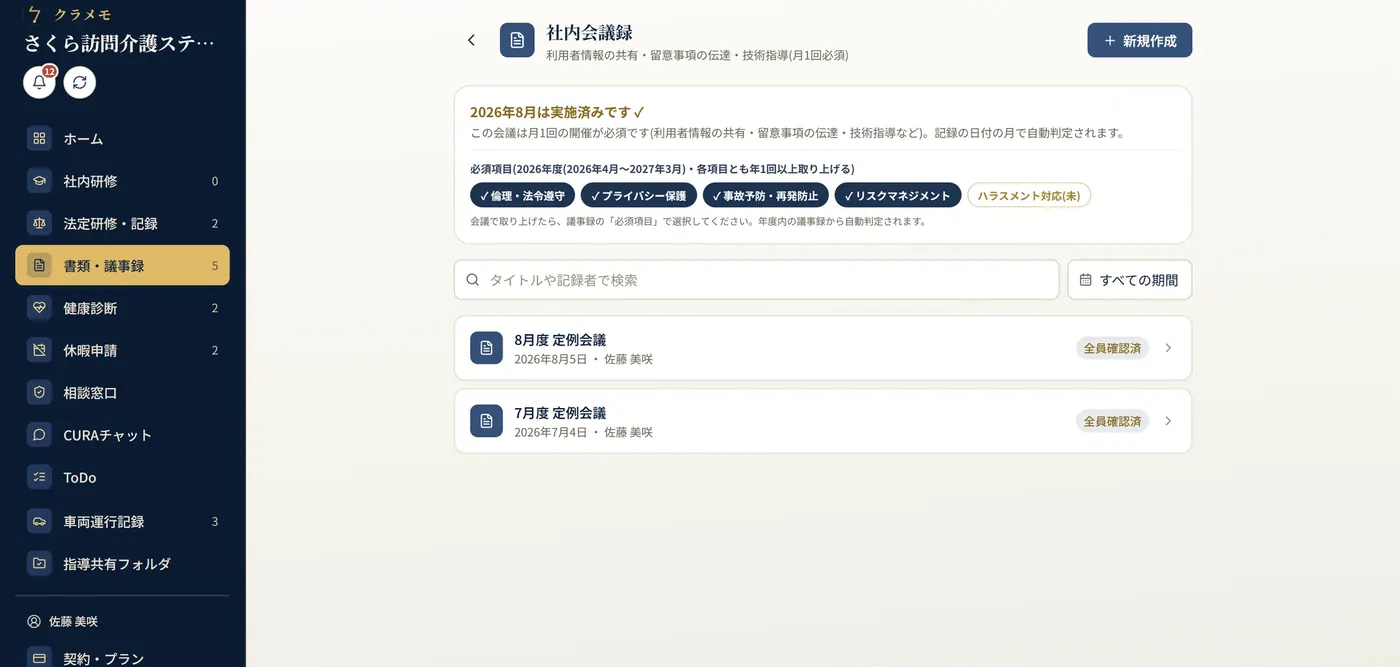Screen dimensions: 1400x667
Task: Click the 2026年8月は実施済みです status text
Action: (558, 113)
